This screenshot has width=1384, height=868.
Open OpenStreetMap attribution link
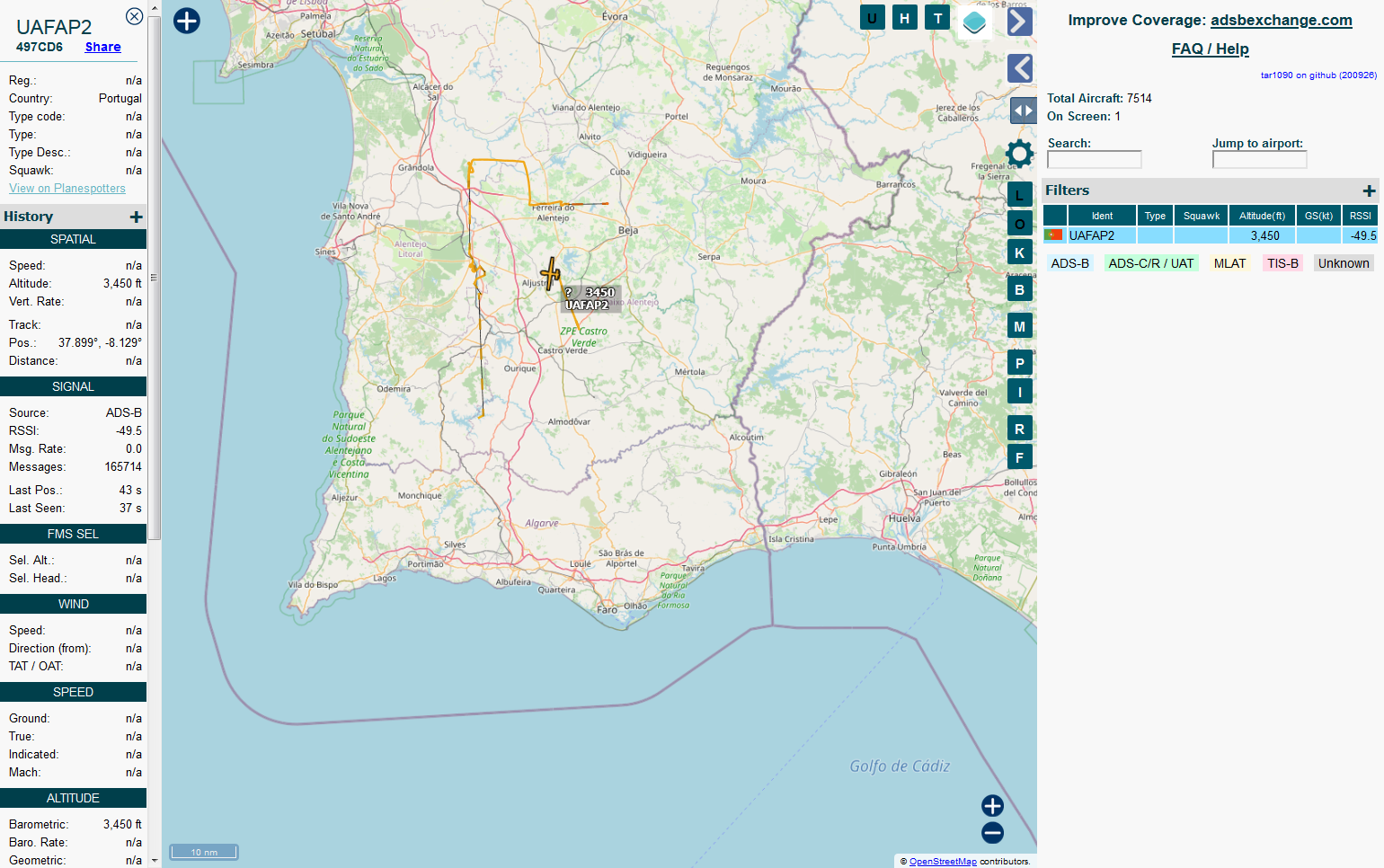point(943,861)
